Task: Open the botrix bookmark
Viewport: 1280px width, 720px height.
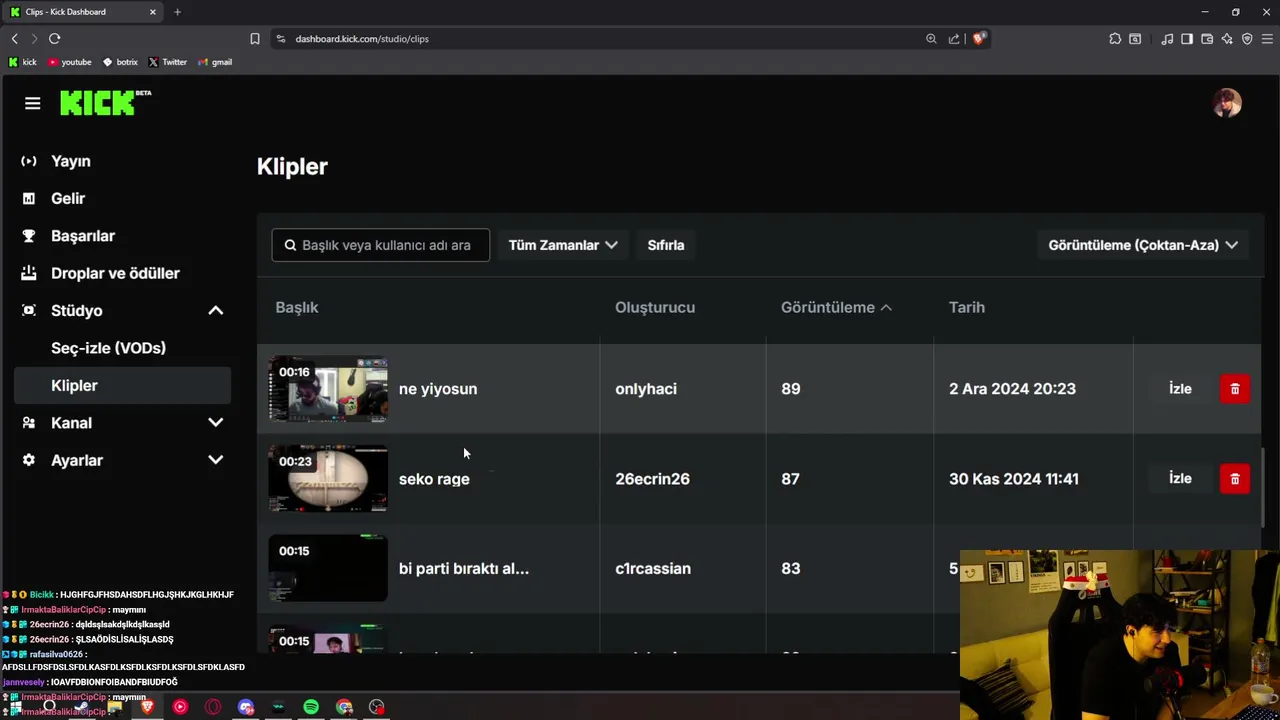Action: pos(120,62)
